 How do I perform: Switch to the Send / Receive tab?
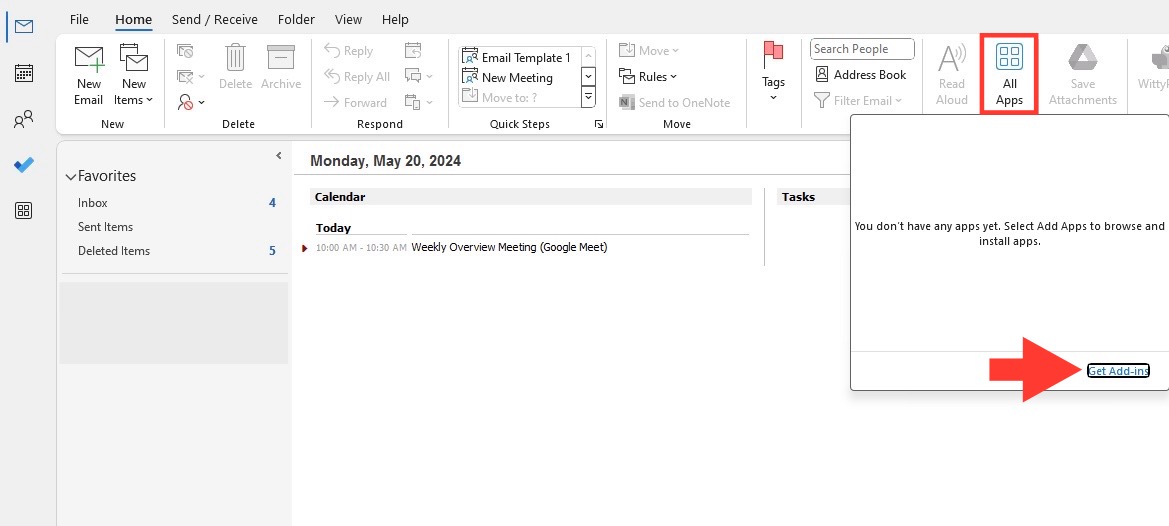tap(215, 19)
